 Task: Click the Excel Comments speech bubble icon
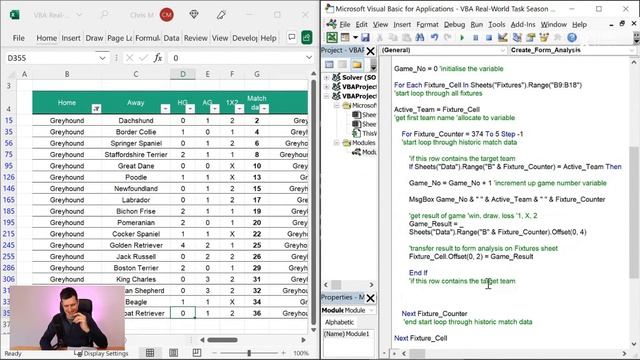[x=291, y=38]
